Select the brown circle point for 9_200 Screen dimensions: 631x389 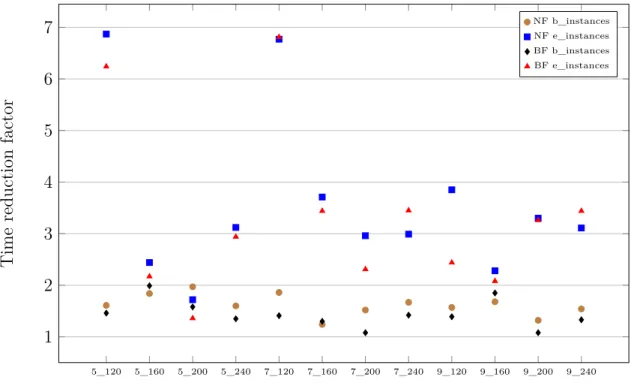(538, 321)
